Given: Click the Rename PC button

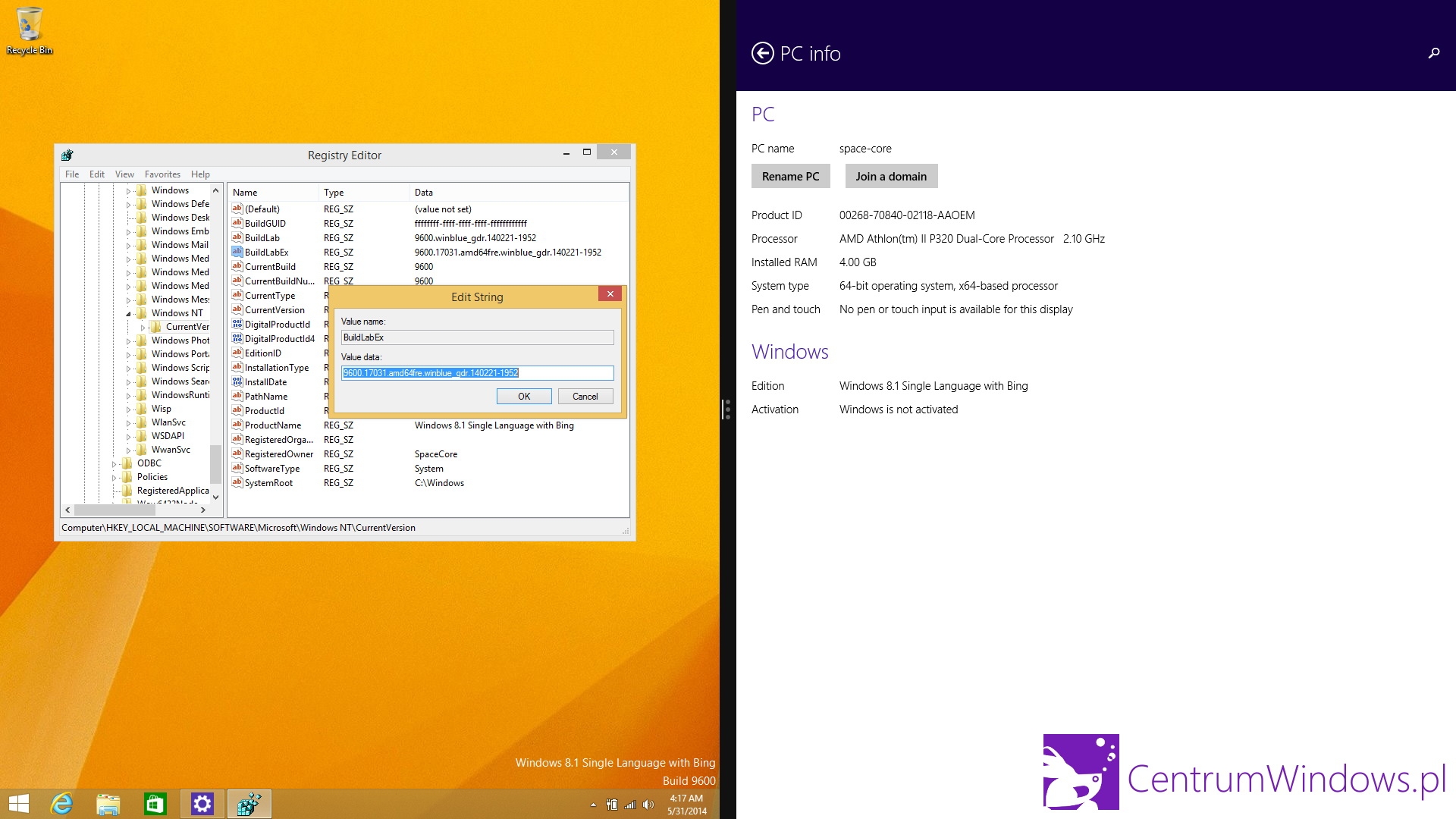Looking at the screenshot, I should 790,177.
